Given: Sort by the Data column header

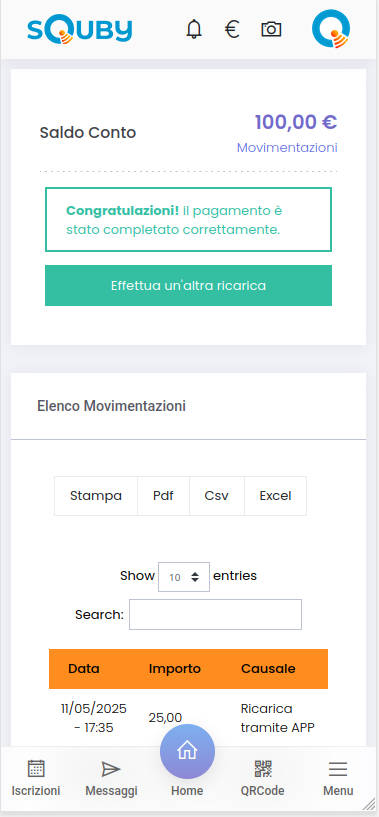Looking at the screenshot, I should click(x=84, y=669).
